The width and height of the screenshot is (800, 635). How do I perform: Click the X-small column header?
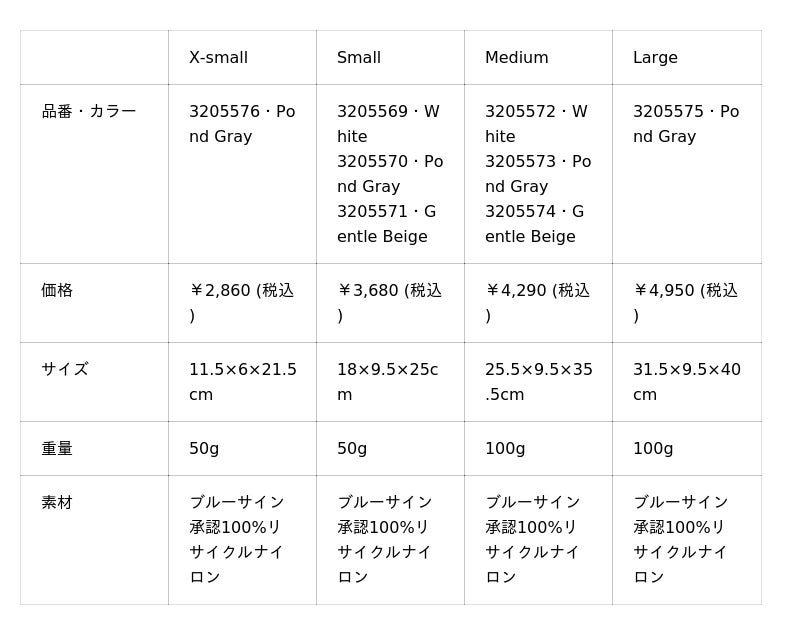coord(242,58)
